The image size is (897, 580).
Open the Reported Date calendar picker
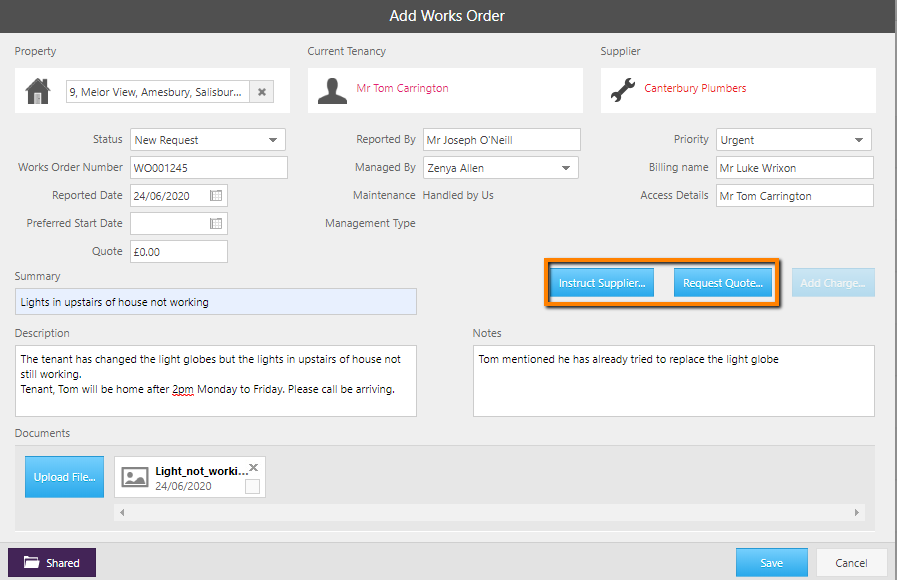click(216, 196)
